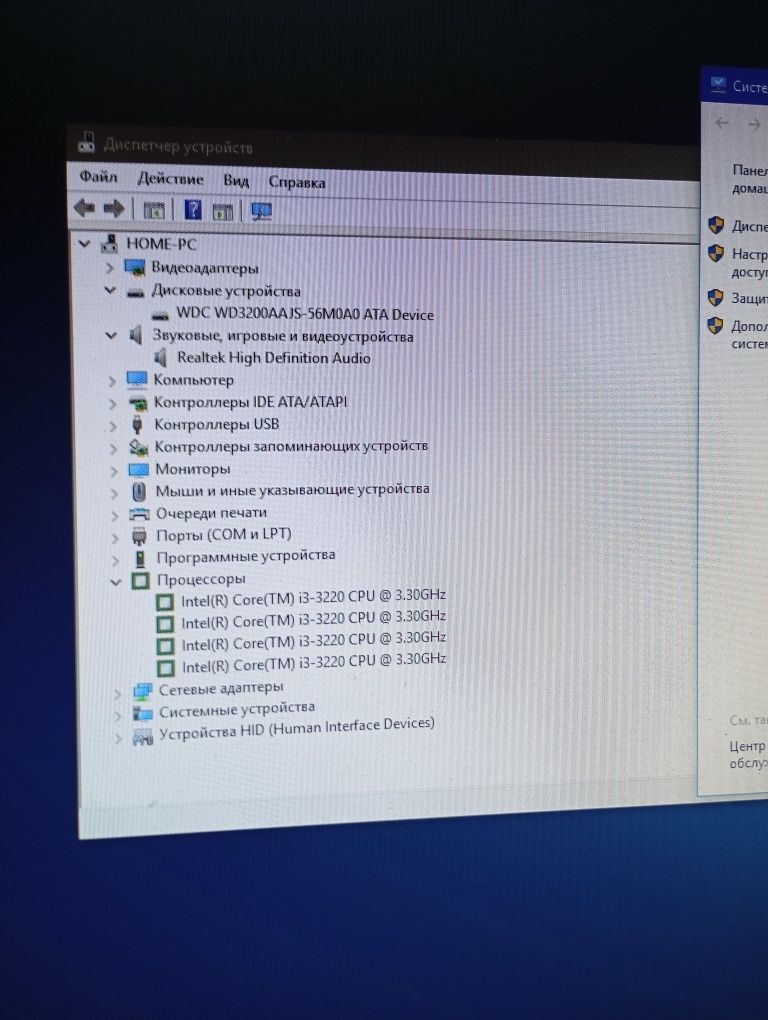This screenshot has width=768, height=1020.
Task: Expand Мыши и иные указывающие устройства
Action: (114, 493)
